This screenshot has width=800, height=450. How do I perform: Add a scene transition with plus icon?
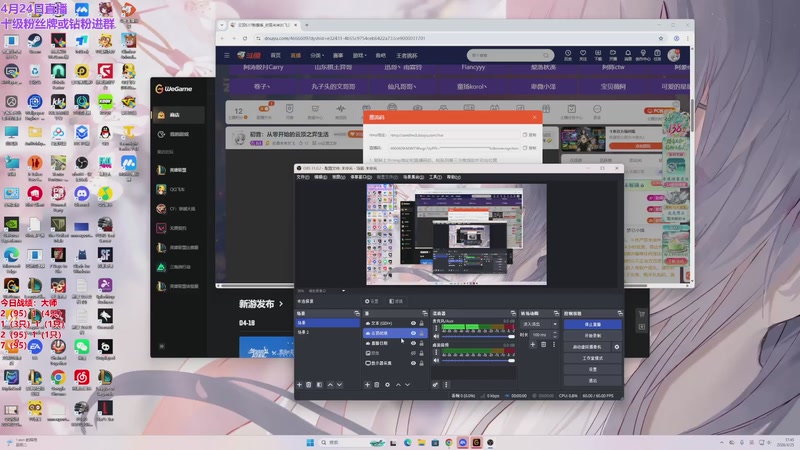533,345
